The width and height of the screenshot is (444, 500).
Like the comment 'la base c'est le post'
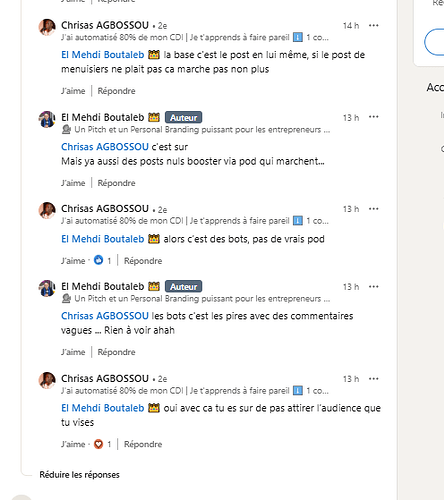[73, 91]
